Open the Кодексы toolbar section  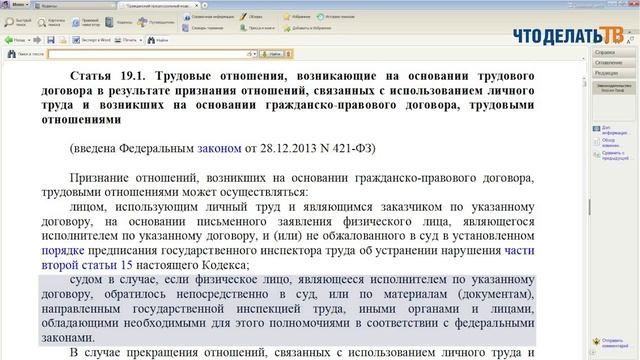(x=118, y=22)
